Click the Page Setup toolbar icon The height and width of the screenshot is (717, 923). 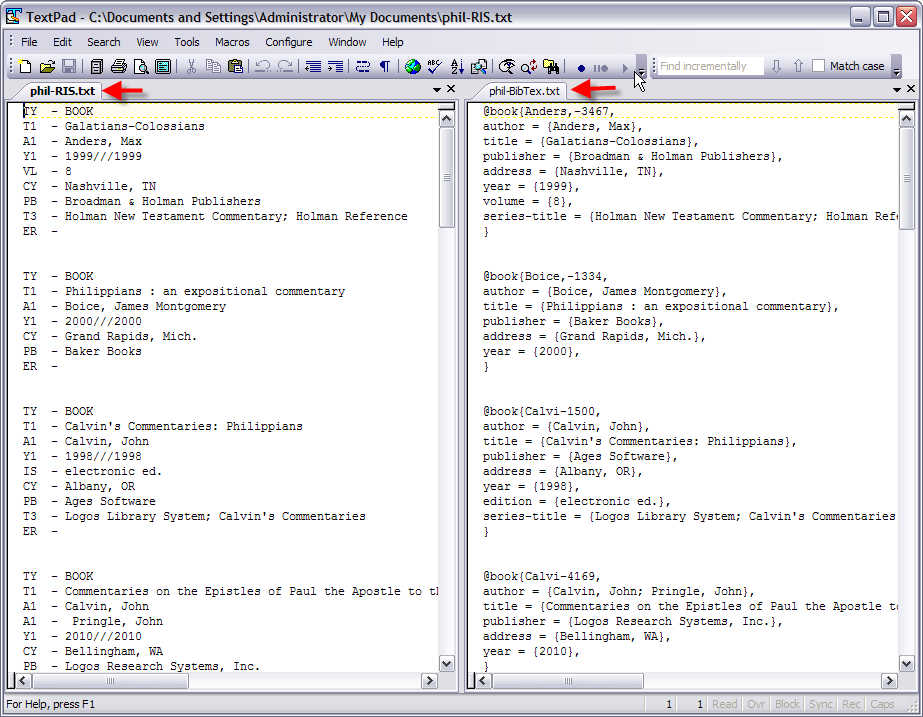[163, 67]
